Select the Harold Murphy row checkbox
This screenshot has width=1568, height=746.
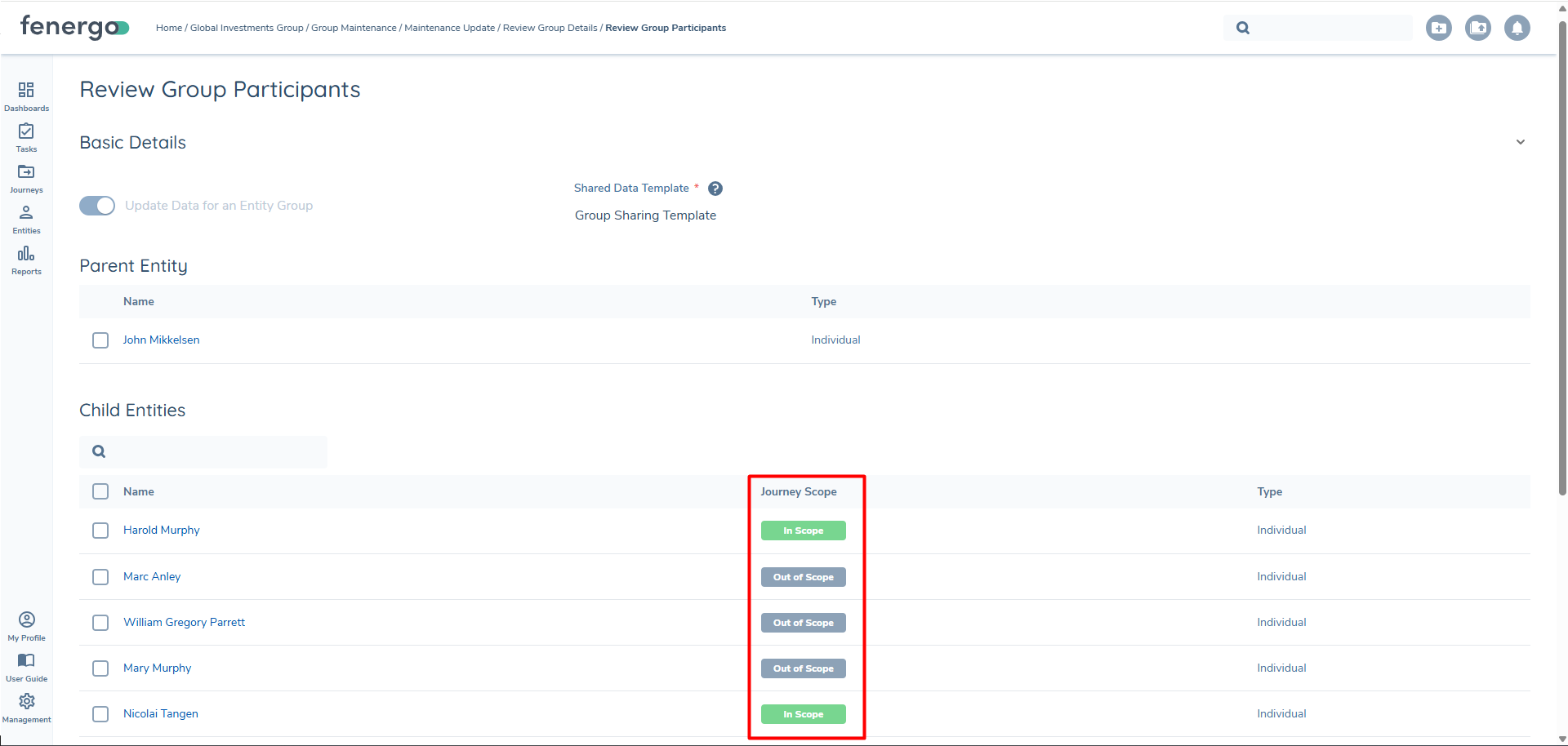[100, 531]
